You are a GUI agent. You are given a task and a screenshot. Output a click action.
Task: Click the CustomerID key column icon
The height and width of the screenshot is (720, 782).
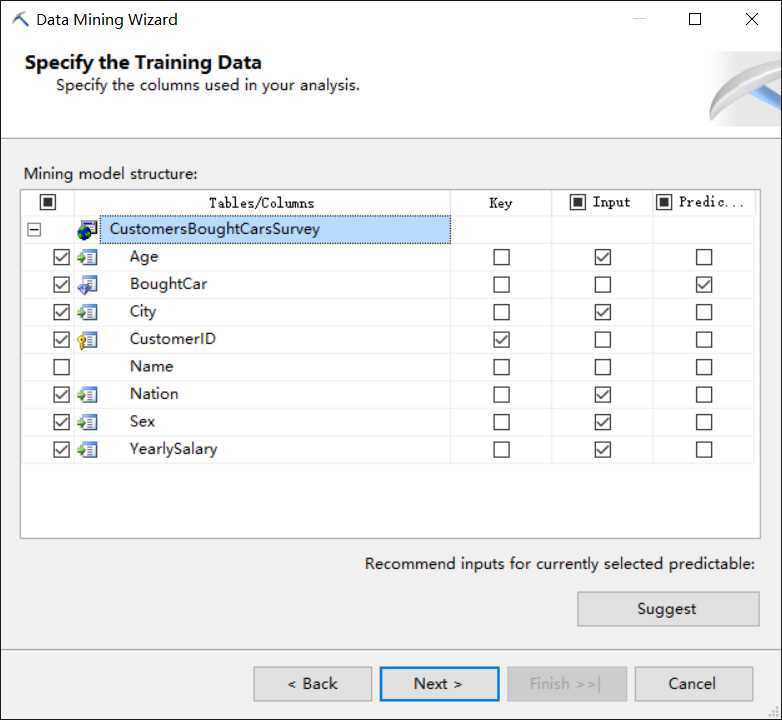click(88, 339)
